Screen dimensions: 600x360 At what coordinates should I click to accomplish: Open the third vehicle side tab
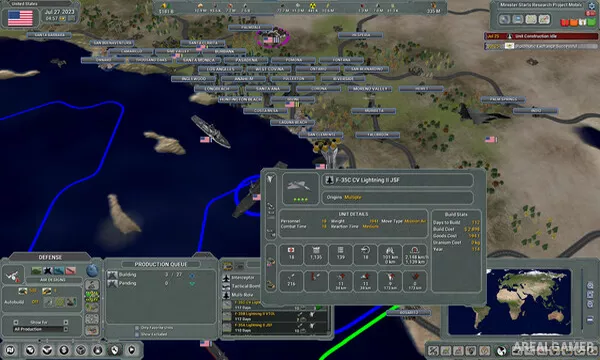[92, 307]
